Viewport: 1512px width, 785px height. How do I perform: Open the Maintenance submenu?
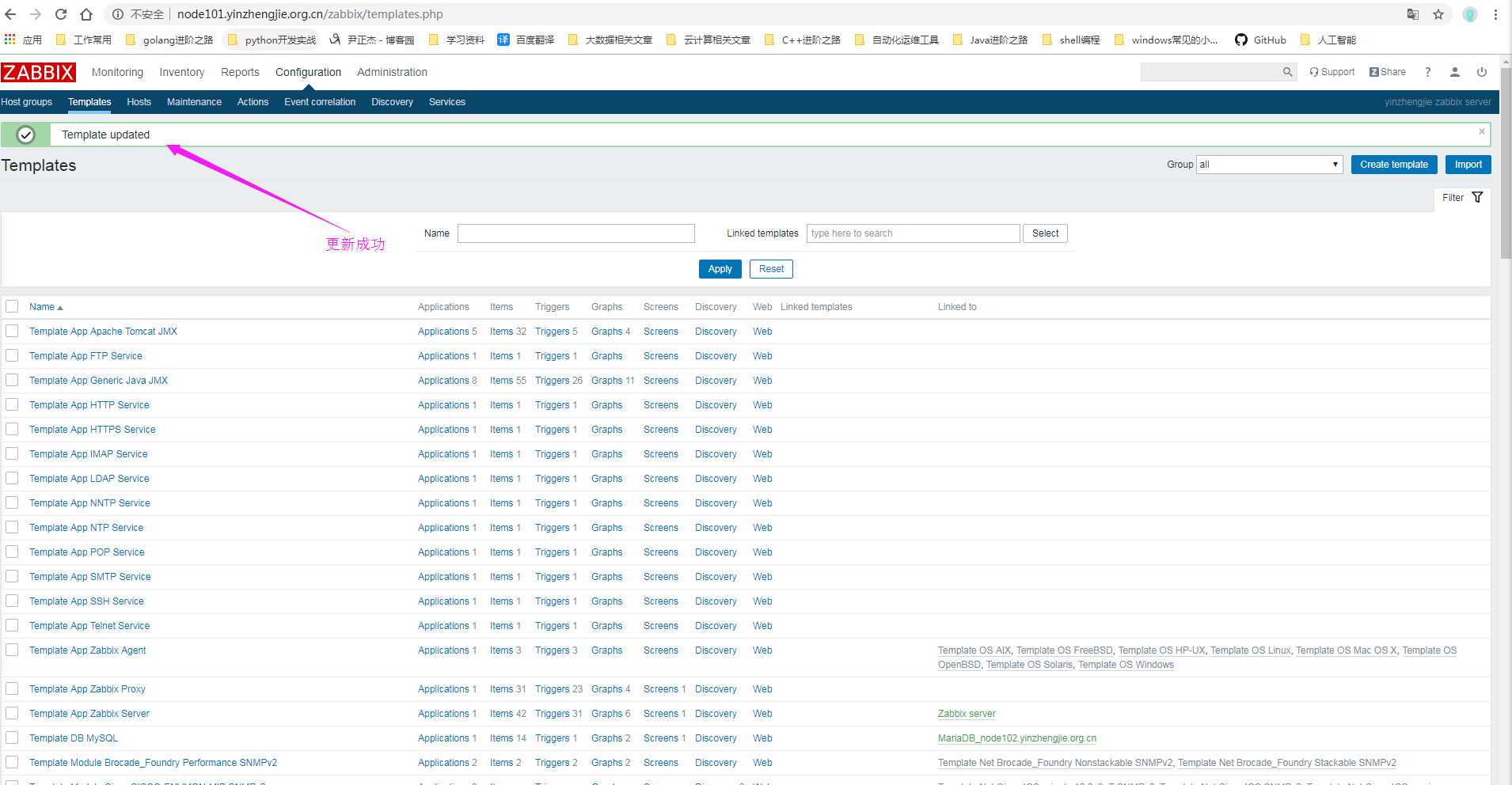[194, 102]
